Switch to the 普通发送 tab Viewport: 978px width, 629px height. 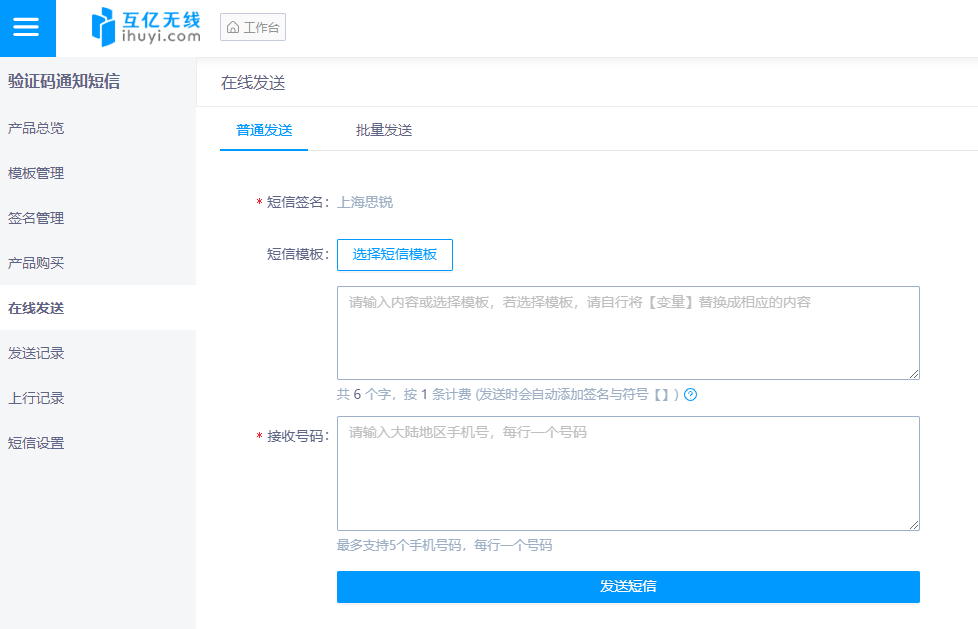tap(264, 130)
